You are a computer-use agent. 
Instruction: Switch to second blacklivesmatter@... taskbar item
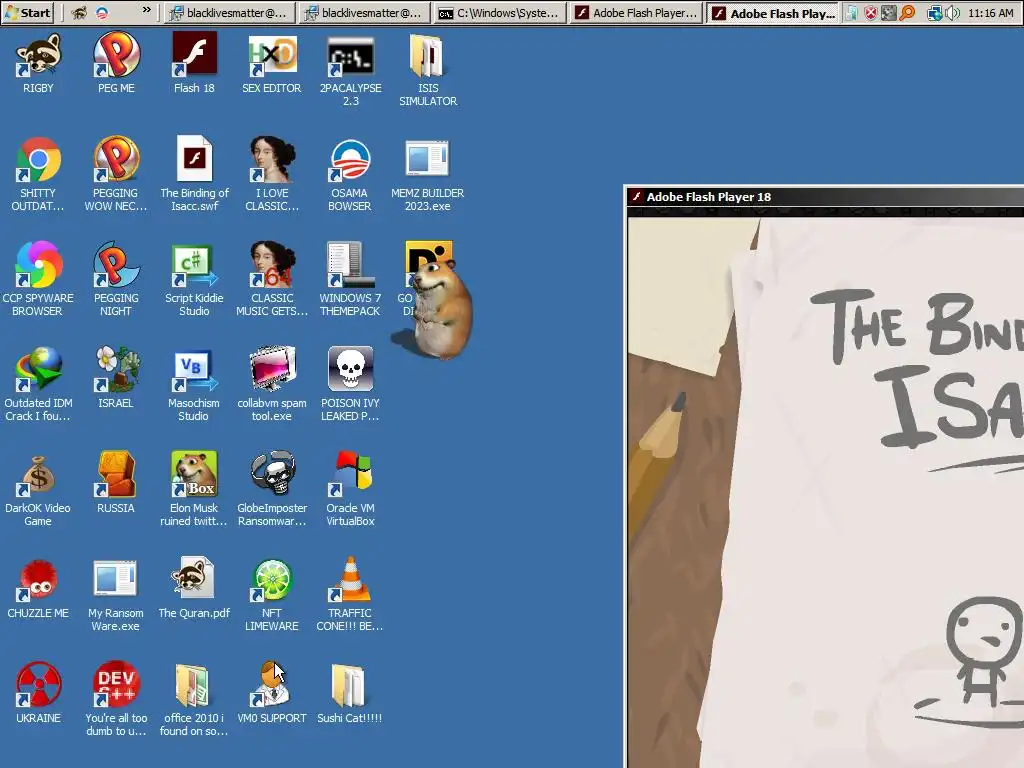point(364,12)
